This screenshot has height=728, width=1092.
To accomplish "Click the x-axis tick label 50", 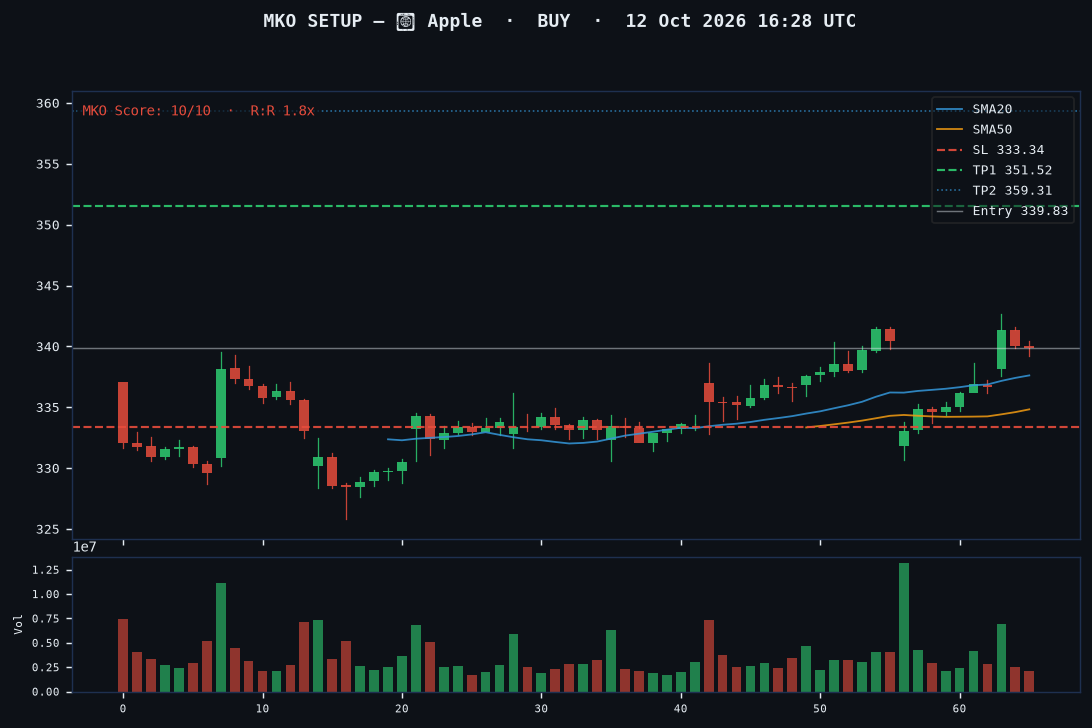I will (x=820, y=708).
